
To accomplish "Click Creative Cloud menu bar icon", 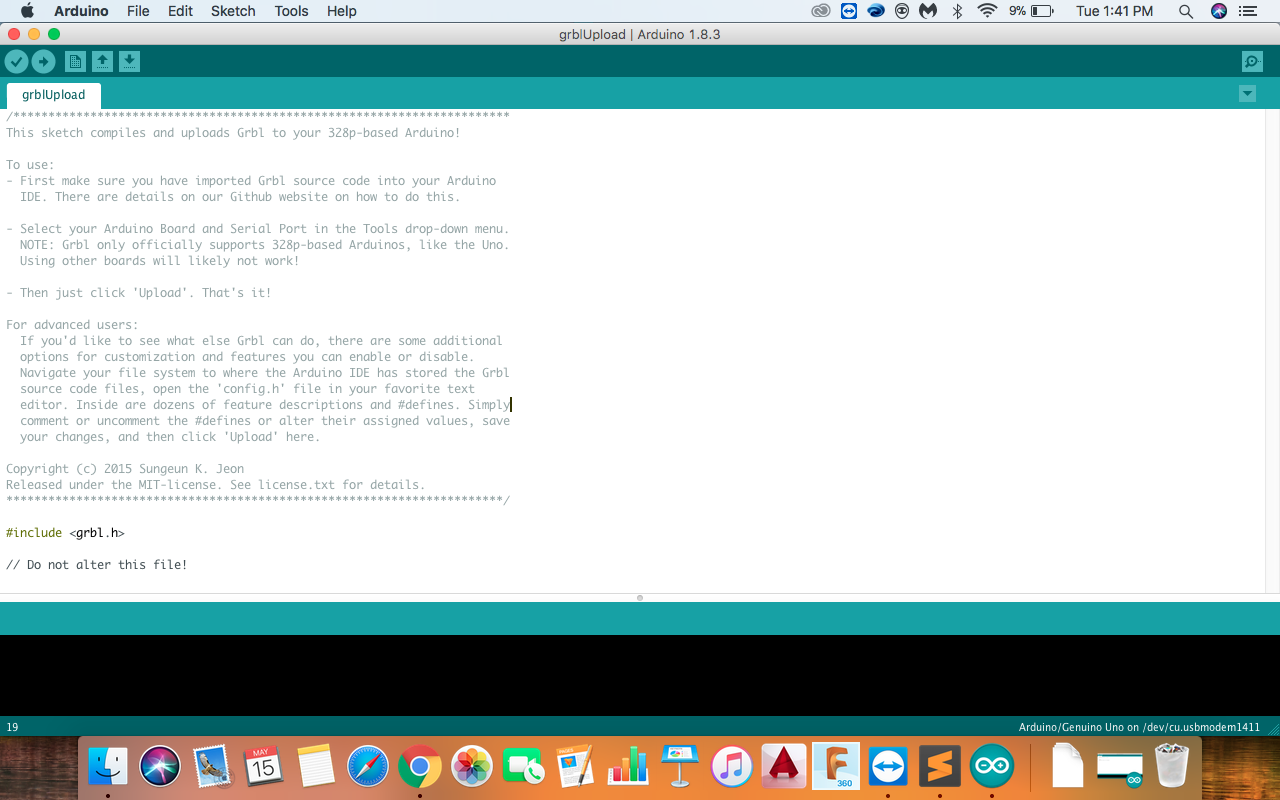I will [x=821, y=11].
